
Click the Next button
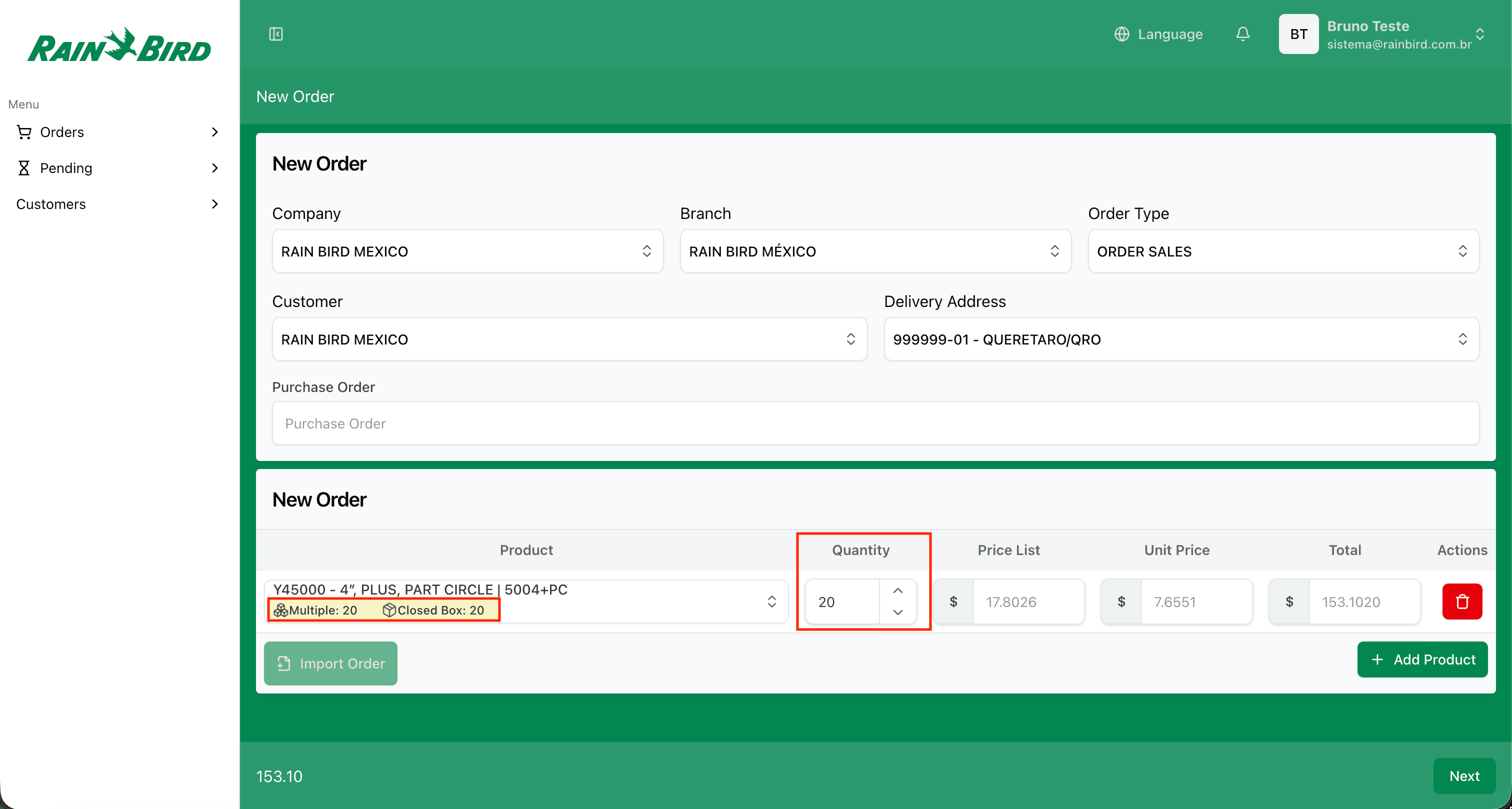click(1463, 775)
